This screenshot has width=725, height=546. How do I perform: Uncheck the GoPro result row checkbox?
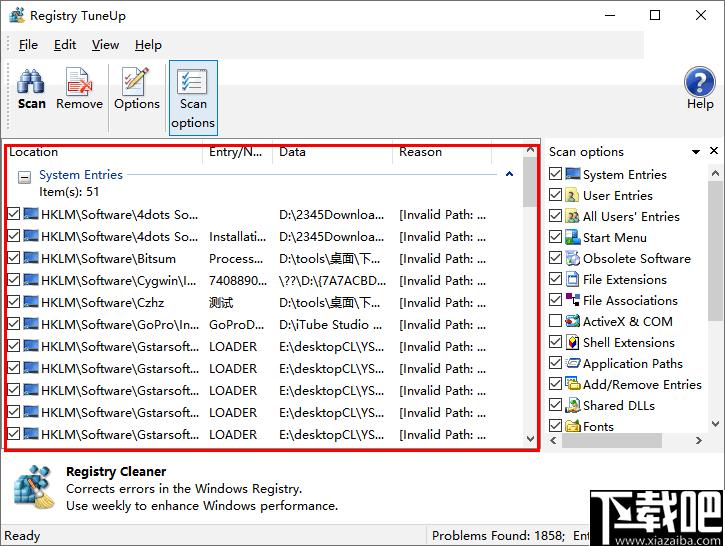(14, 324)
